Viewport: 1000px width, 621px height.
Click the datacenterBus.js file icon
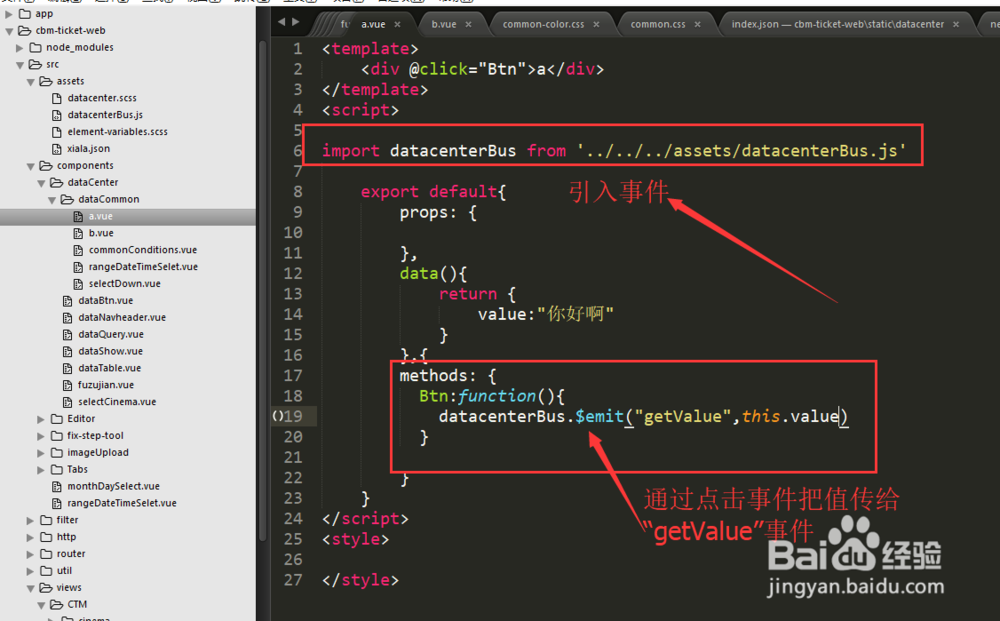coord(57,115)
